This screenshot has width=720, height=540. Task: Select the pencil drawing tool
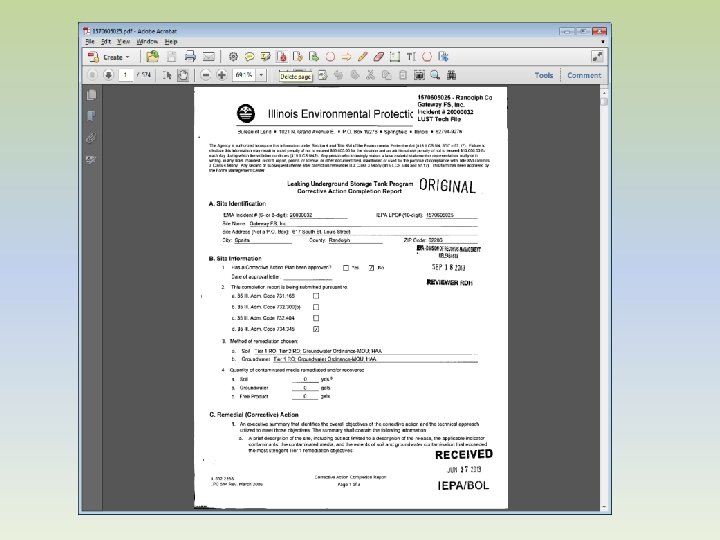coord(362,56)
